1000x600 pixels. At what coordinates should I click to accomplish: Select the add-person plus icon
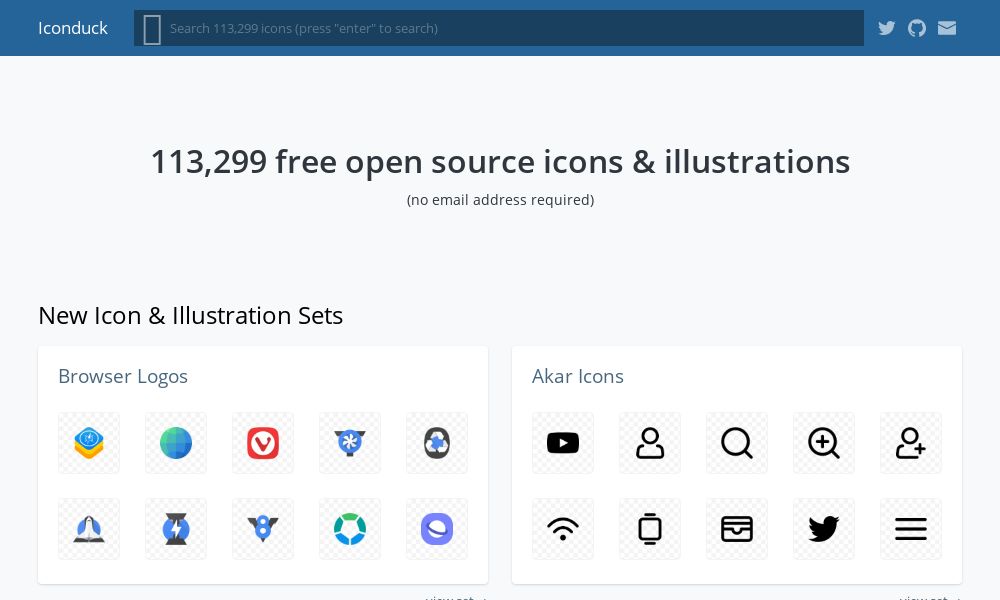point(911,443)
